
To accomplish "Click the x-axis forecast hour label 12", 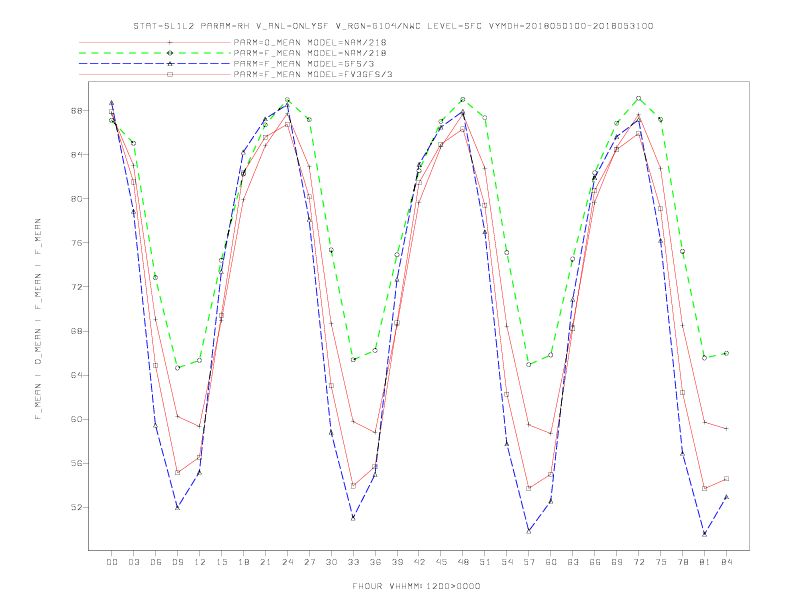I will [x=200, y=562].
